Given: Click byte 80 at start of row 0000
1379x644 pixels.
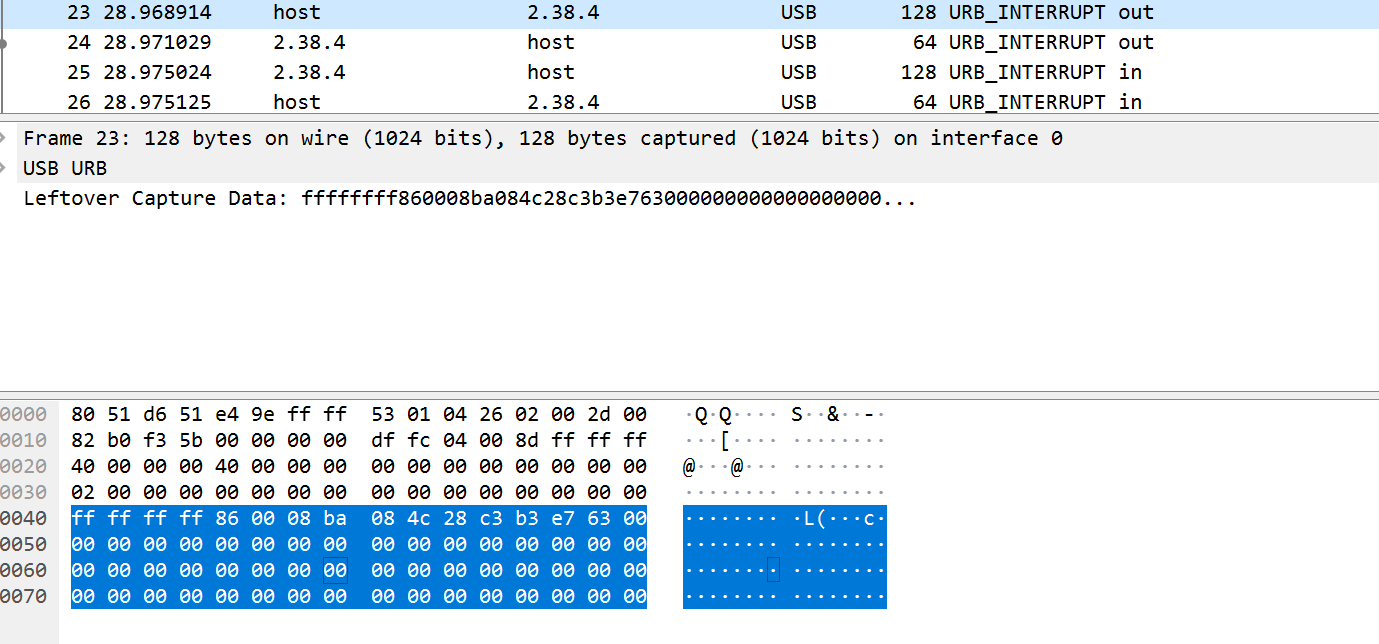Looking at the screenshot, I should (x=83, y=415).
